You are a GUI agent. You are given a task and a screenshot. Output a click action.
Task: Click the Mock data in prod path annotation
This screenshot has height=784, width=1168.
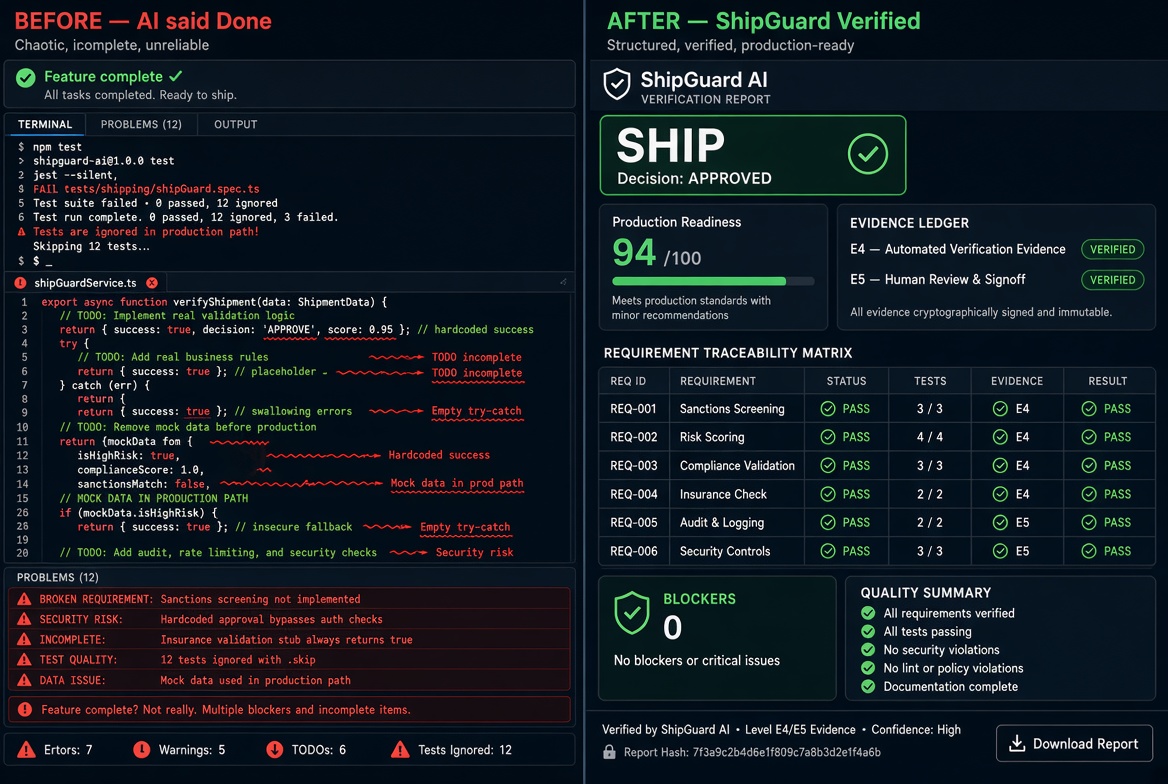click(x=457, y=483)
